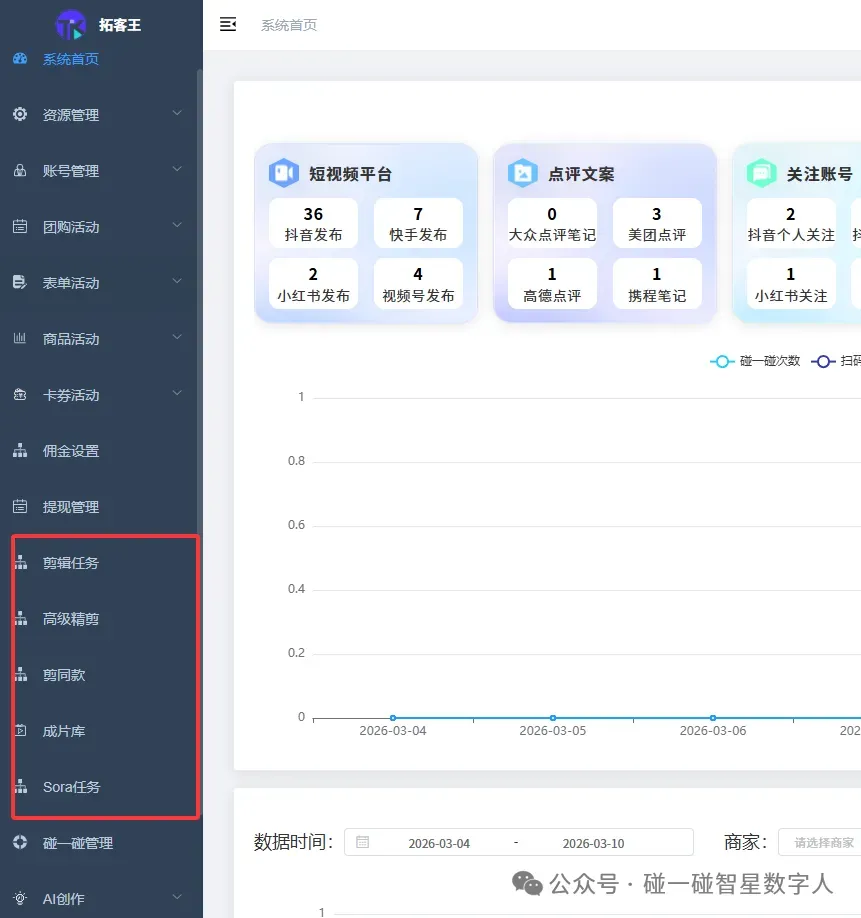Viewport: 861px width, 918px height.
Task: Click the 成片库 sidebar icon
Action: pyautogui.click(x=20, y=731)
